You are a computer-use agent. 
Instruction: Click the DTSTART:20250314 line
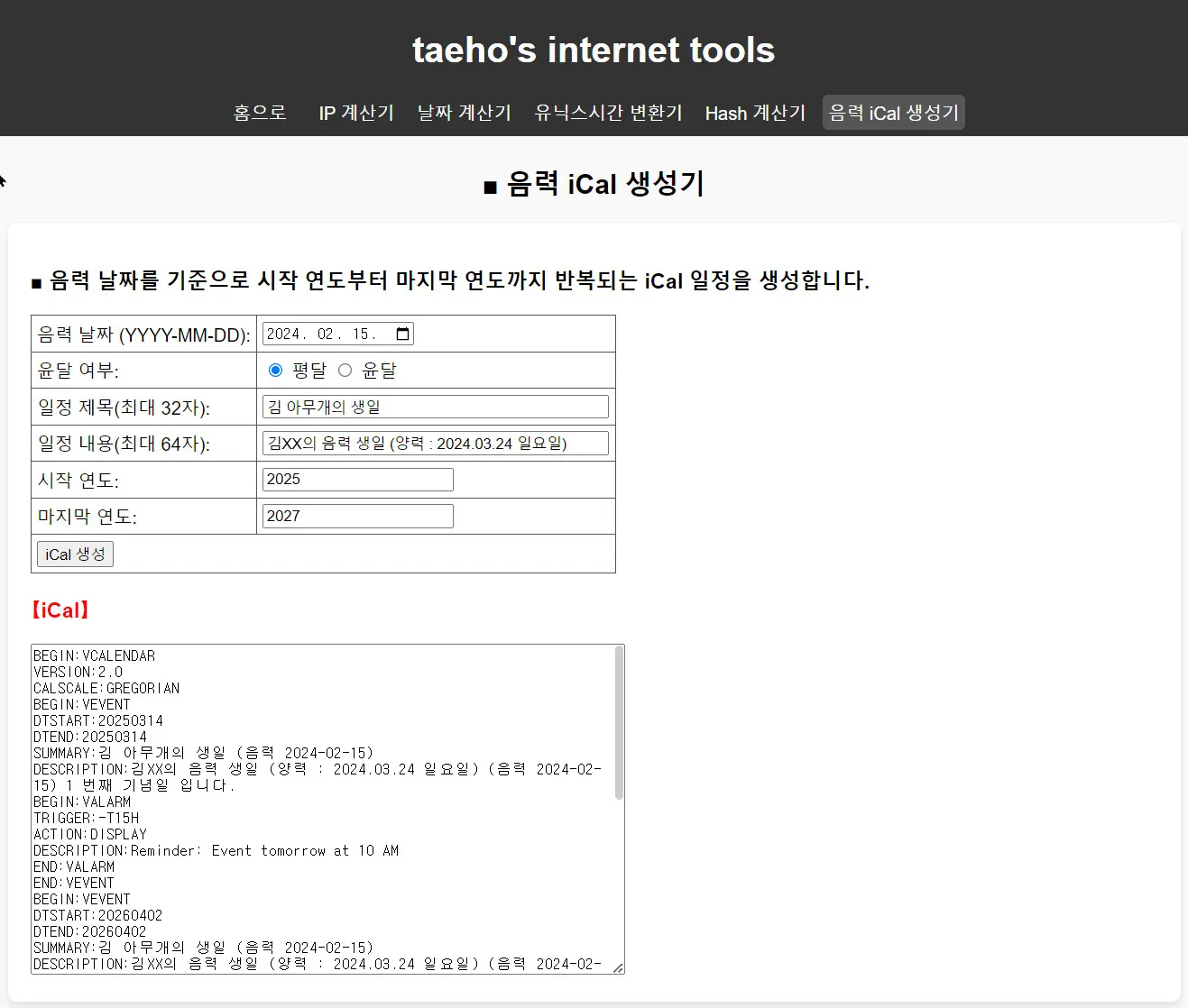click(x=98, y=720)
